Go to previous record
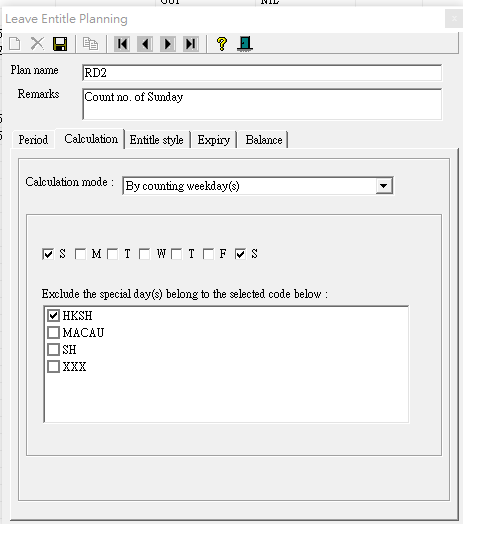Viewport: 477px width, 537px height. click(x=145, y=44)
